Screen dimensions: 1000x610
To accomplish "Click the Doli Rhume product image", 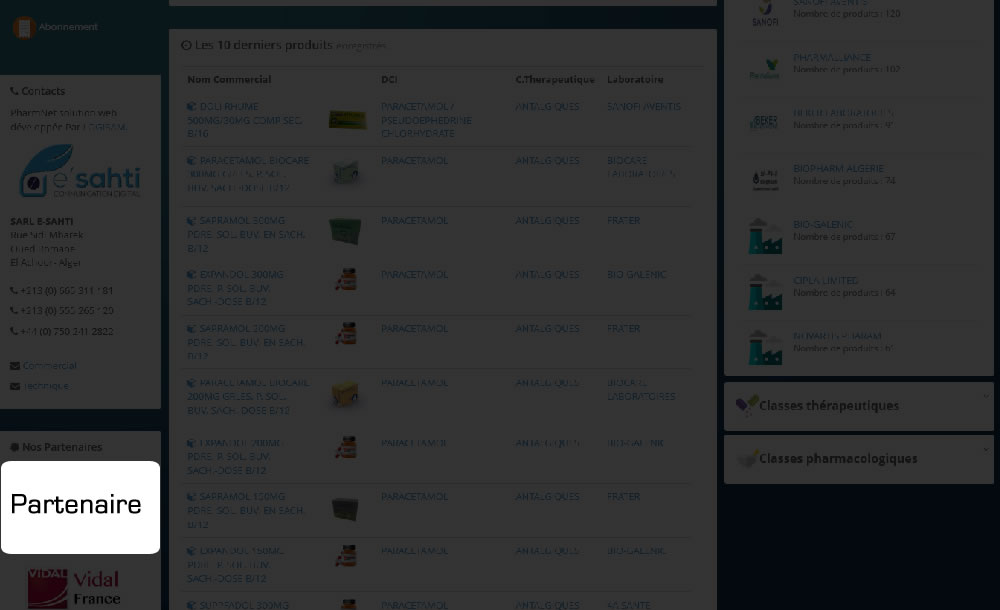I will 347,119.
